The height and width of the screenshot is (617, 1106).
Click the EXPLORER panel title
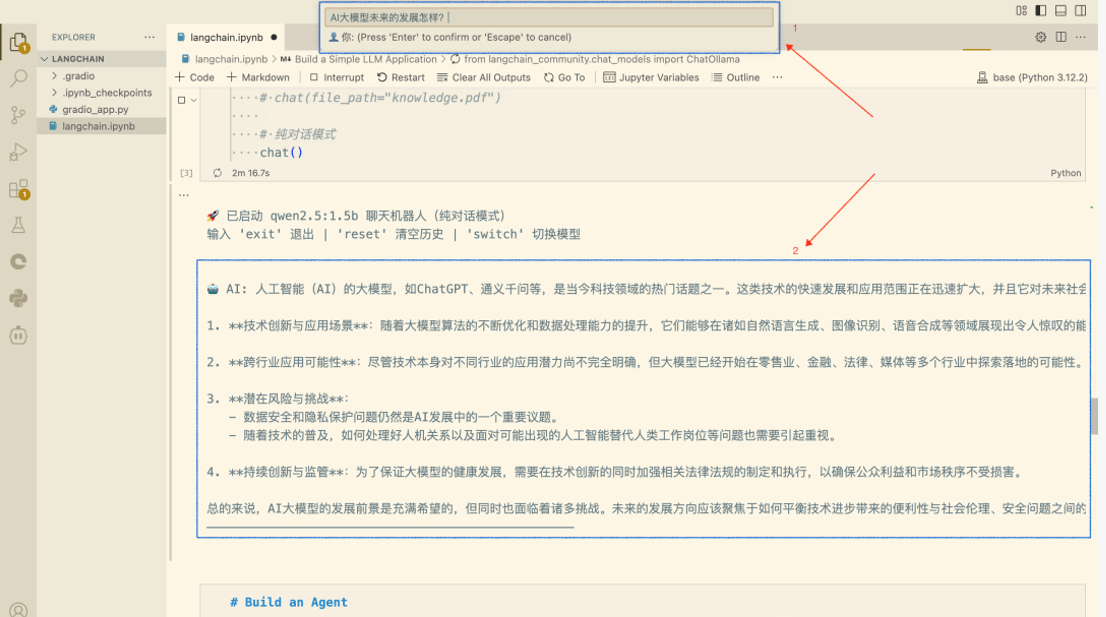73,37
